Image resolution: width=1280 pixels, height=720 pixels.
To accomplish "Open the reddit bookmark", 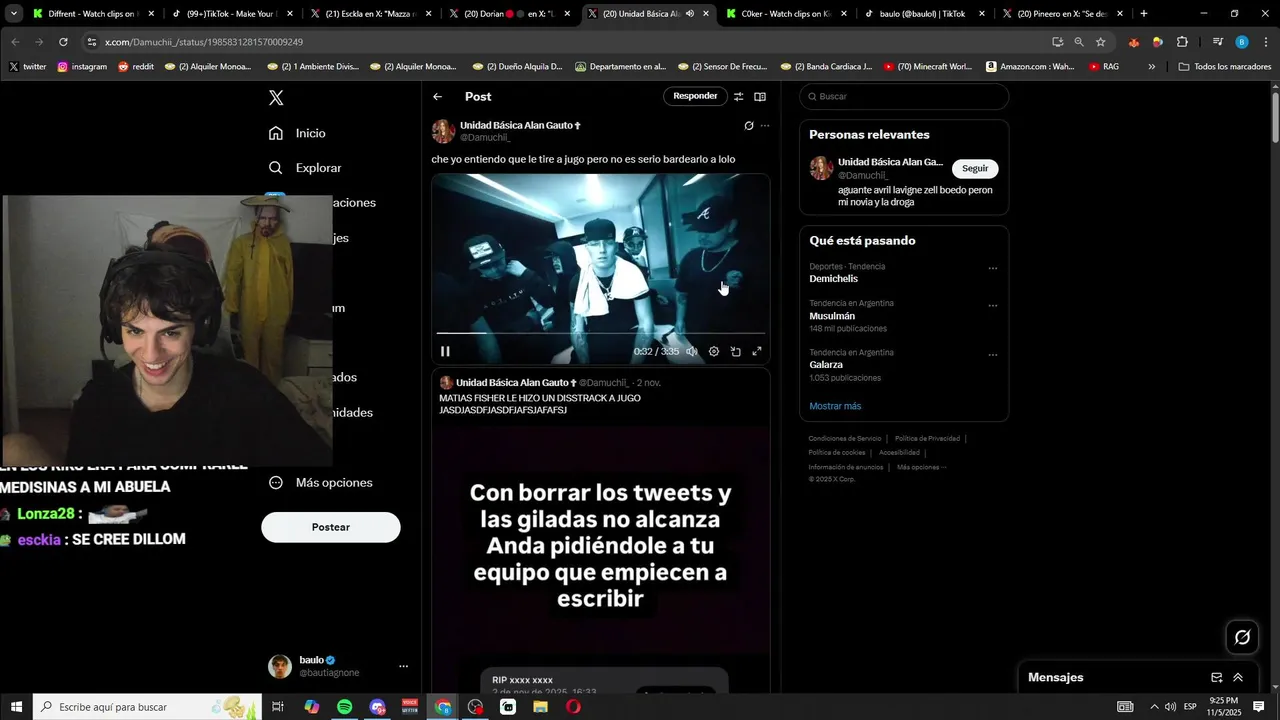I will coord(136,67).
